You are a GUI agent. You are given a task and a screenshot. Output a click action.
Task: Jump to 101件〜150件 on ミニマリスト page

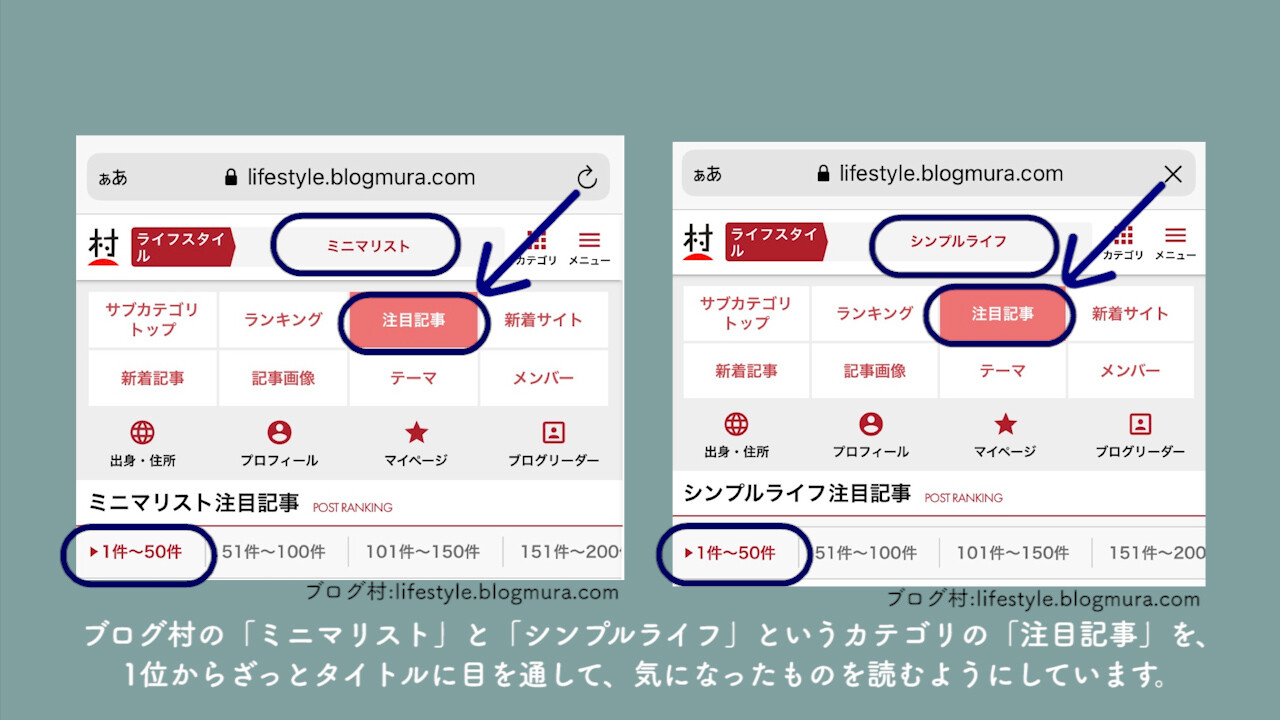(x=423, y=551)
